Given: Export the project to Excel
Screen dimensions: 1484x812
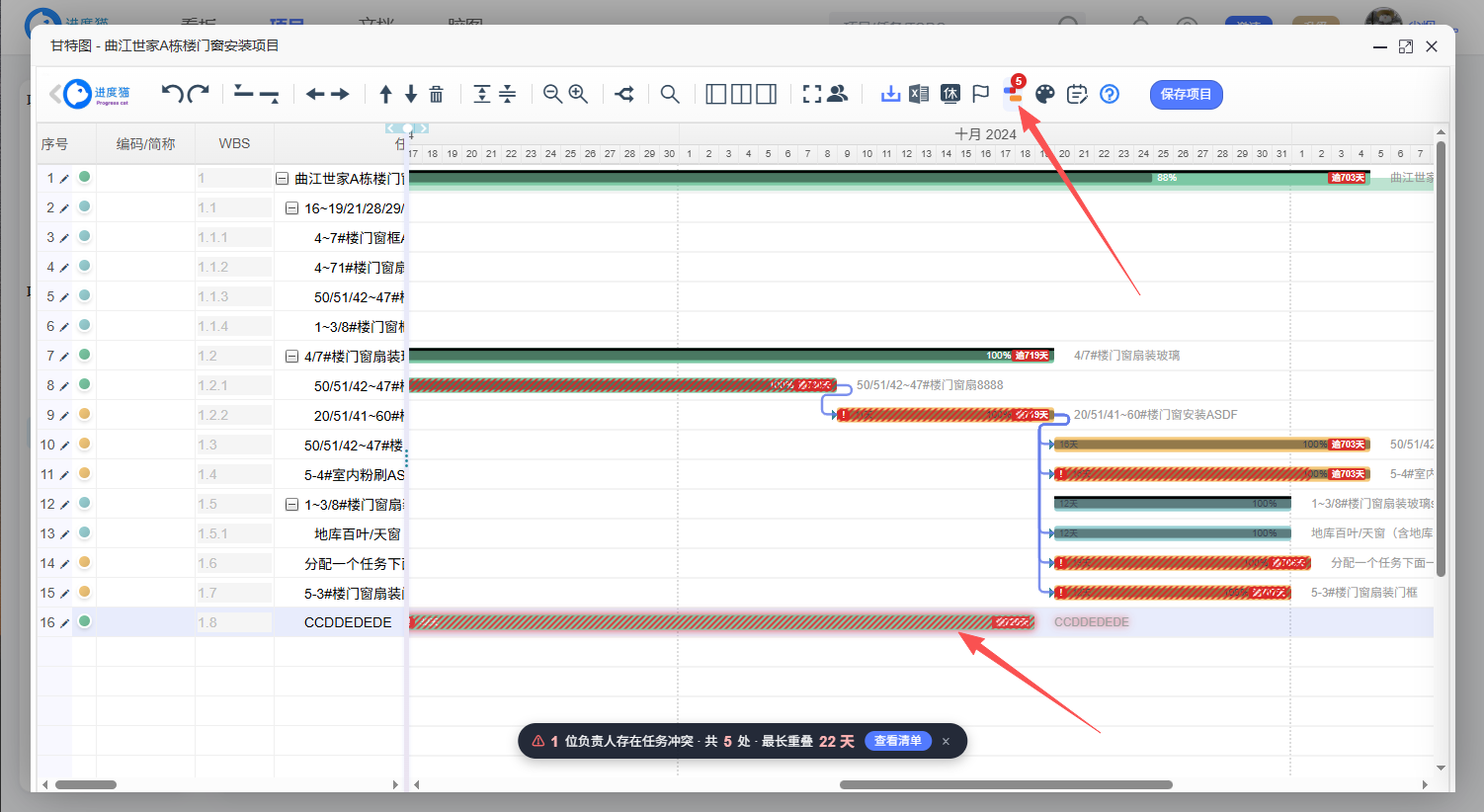Looking at the screenshot, I should tap(919, 94).
